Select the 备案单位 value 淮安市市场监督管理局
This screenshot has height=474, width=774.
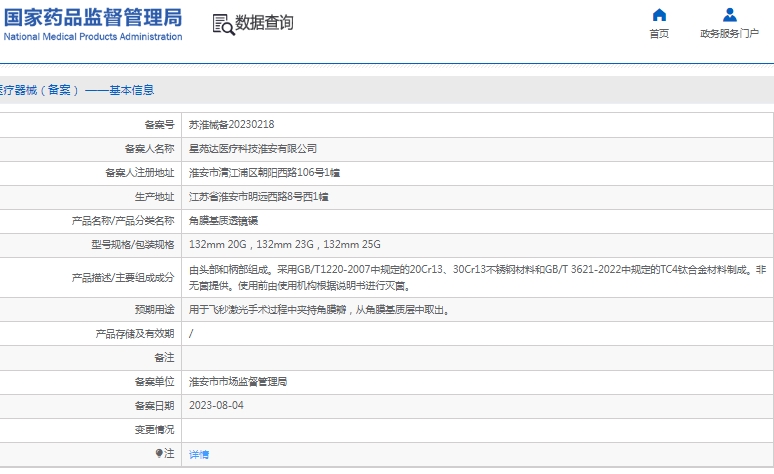tap(238, 382)
